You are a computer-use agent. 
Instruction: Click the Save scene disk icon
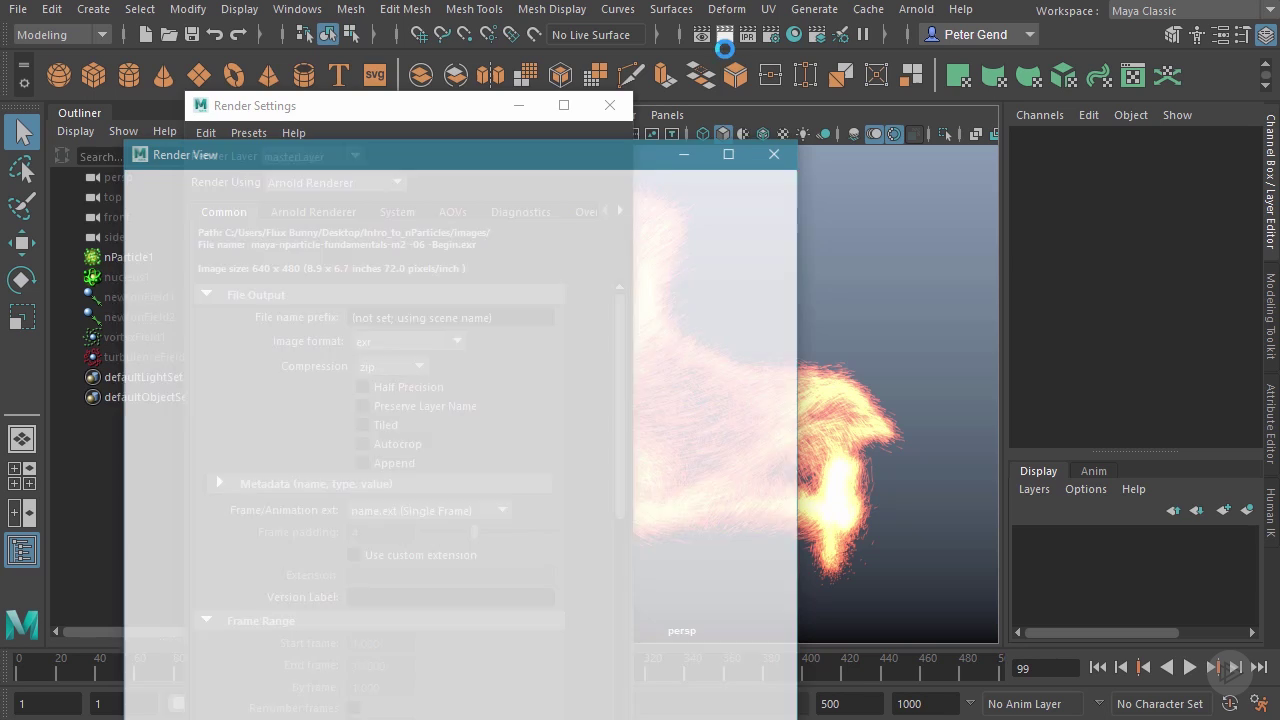tap(192, 35)
